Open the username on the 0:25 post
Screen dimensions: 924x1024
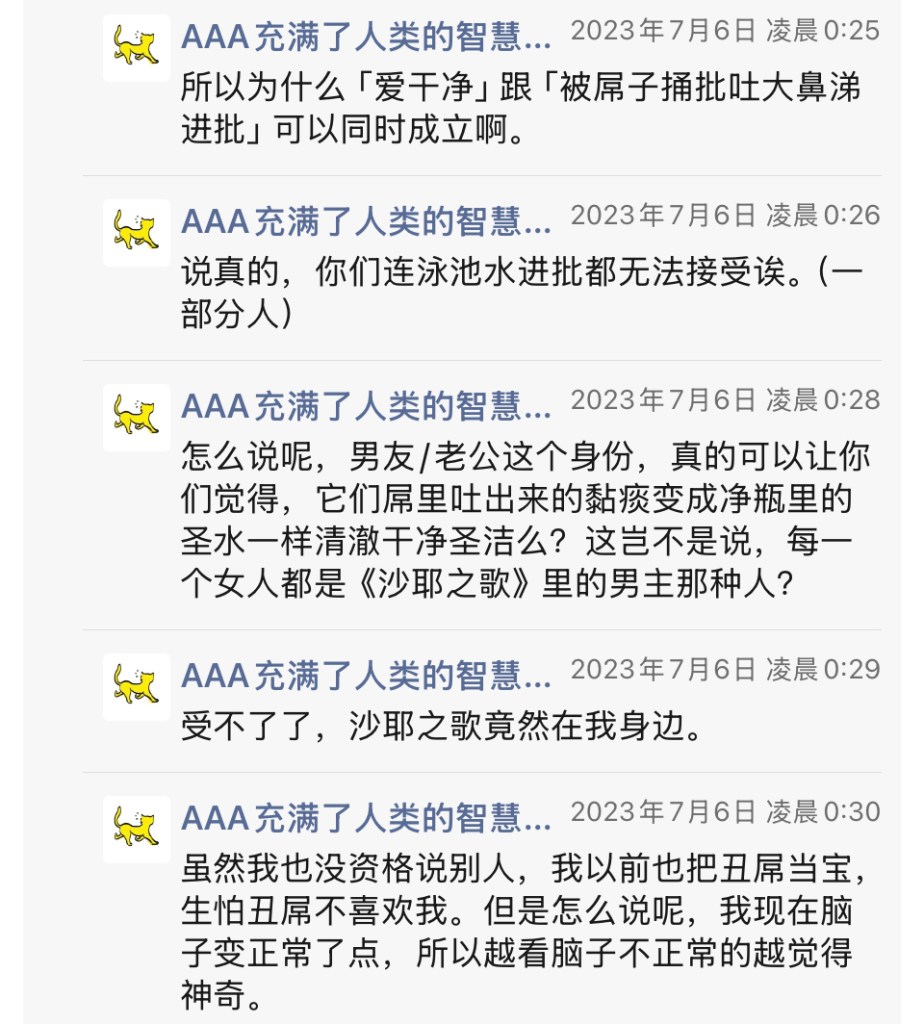(x=365, y=37)
